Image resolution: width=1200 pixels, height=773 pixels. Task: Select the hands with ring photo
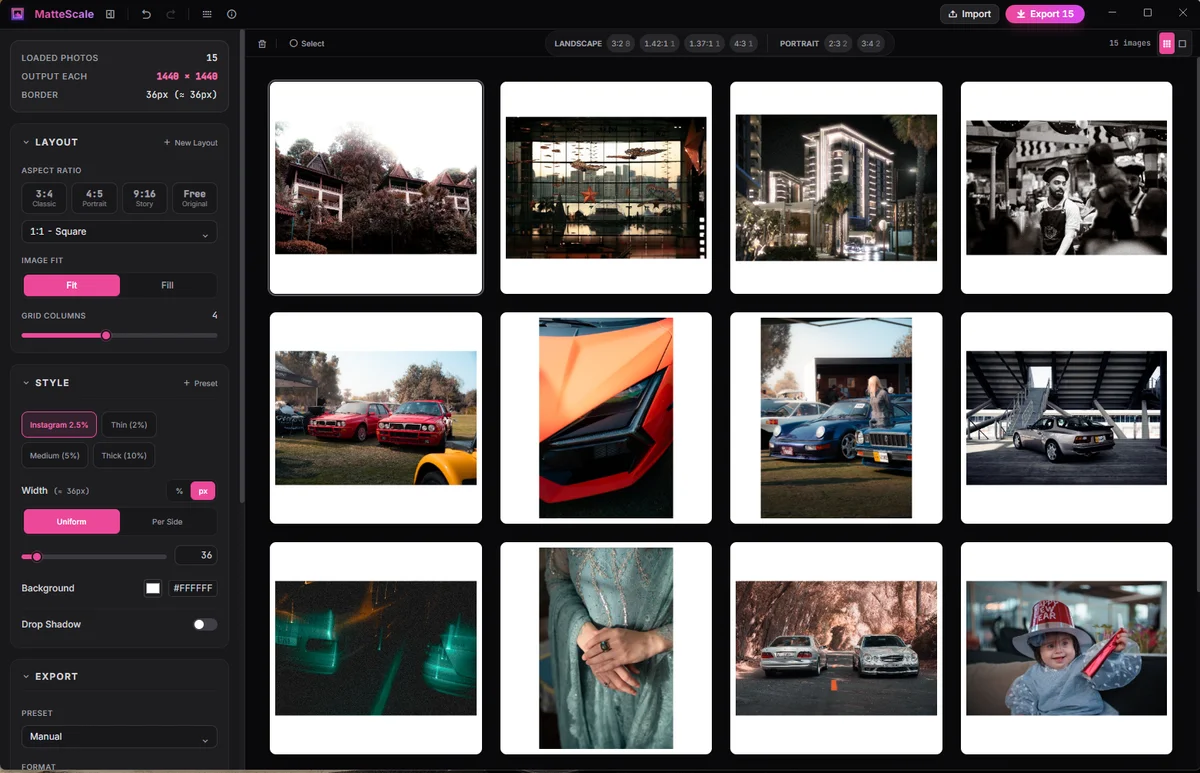(606, 648)
